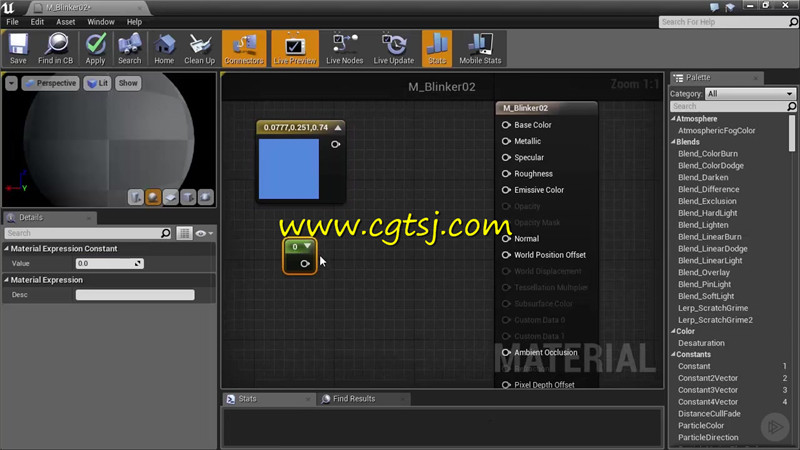Select sphere preview mesh icon

[x=153, y=197]
